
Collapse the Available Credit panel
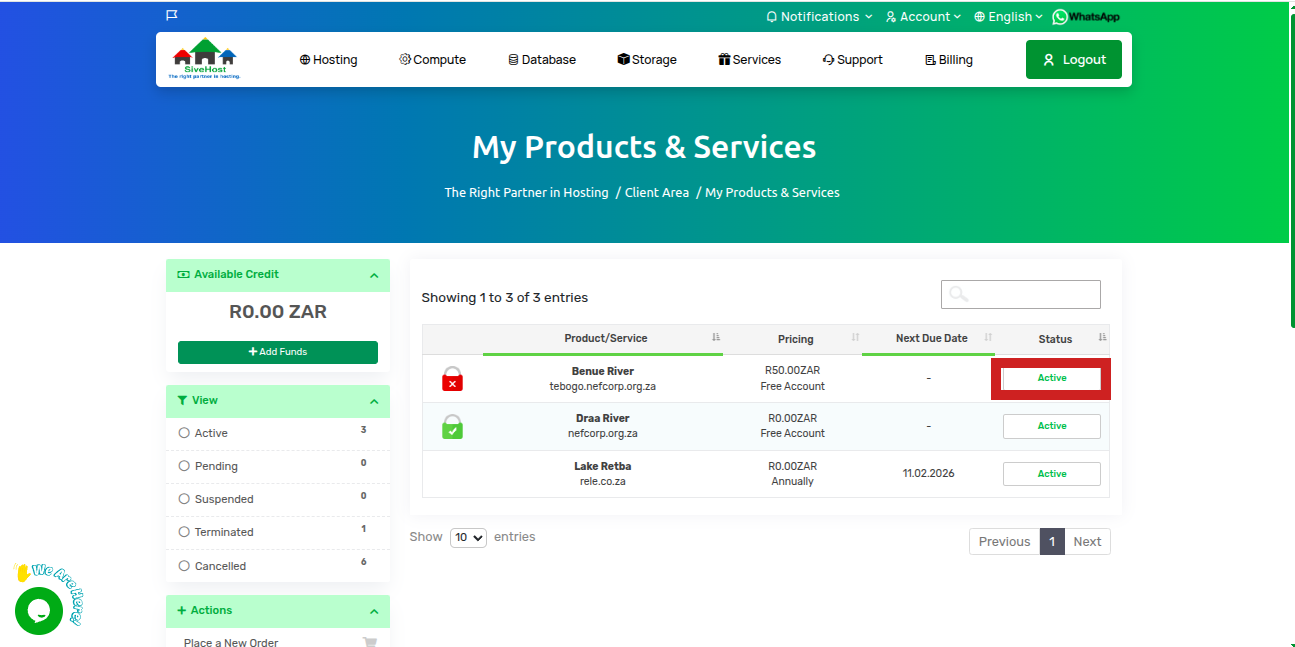click(374, 275)
